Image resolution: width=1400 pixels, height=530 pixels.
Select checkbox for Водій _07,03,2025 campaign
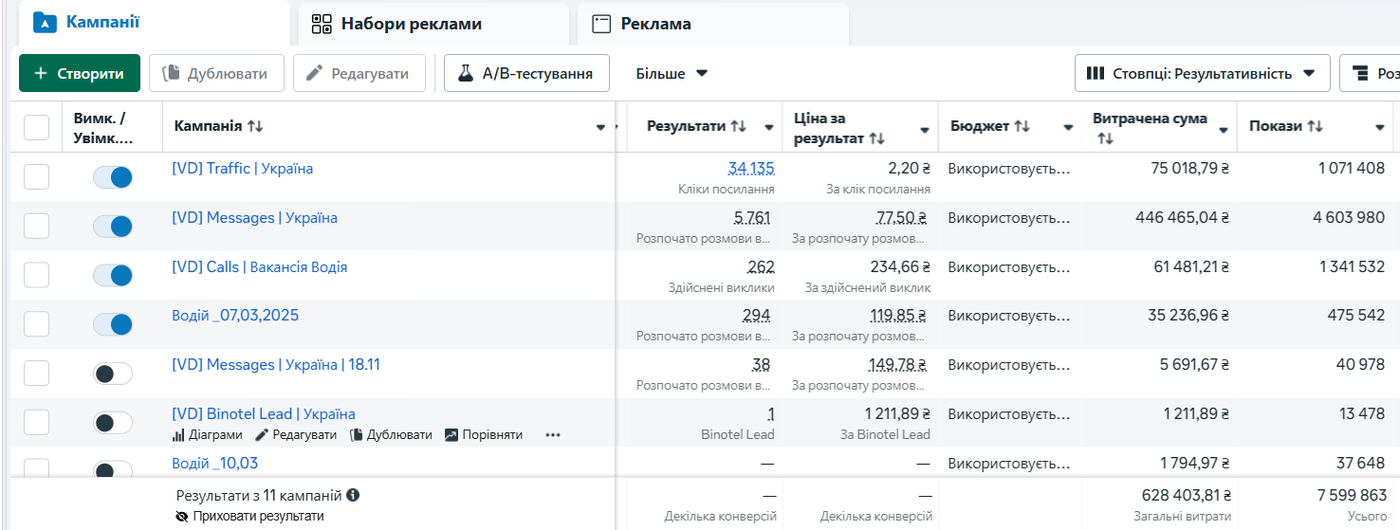point(36,324)
